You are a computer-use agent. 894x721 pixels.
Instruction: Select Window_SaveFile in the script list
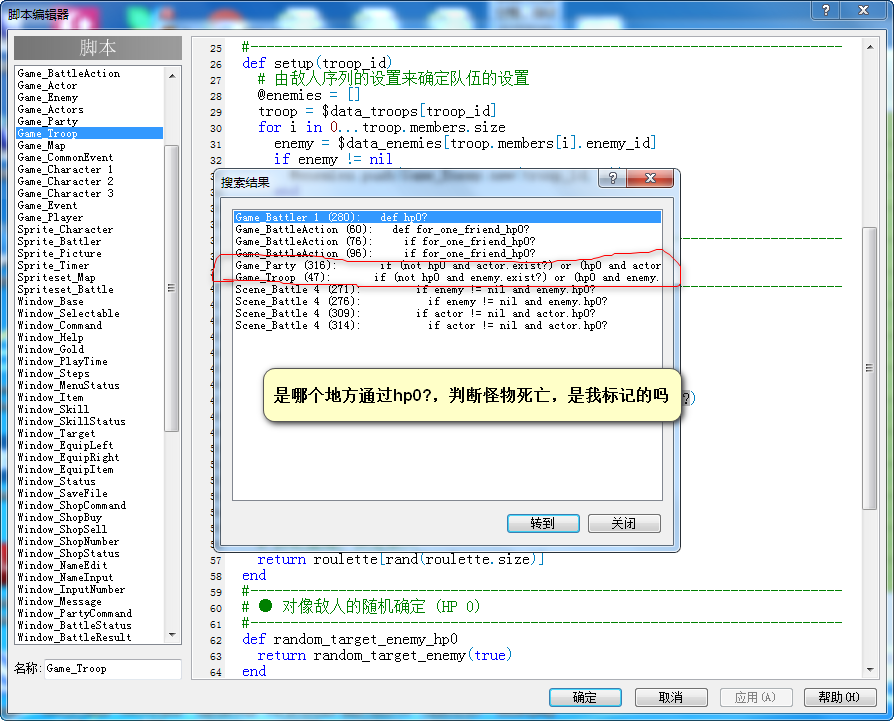point(63,493)
